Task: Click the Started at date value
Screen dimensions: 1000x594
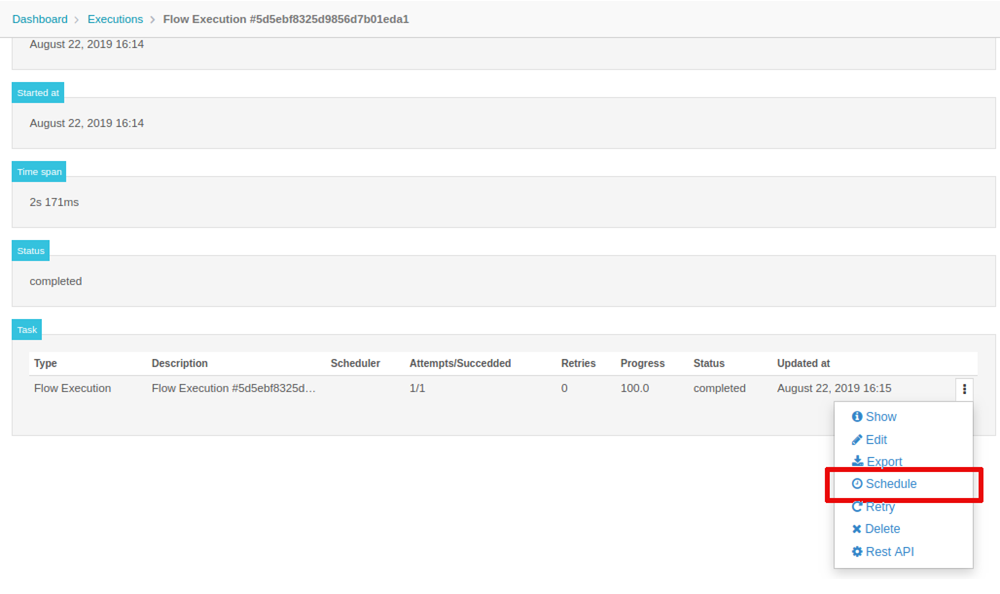Action: (x=87, y=123)
